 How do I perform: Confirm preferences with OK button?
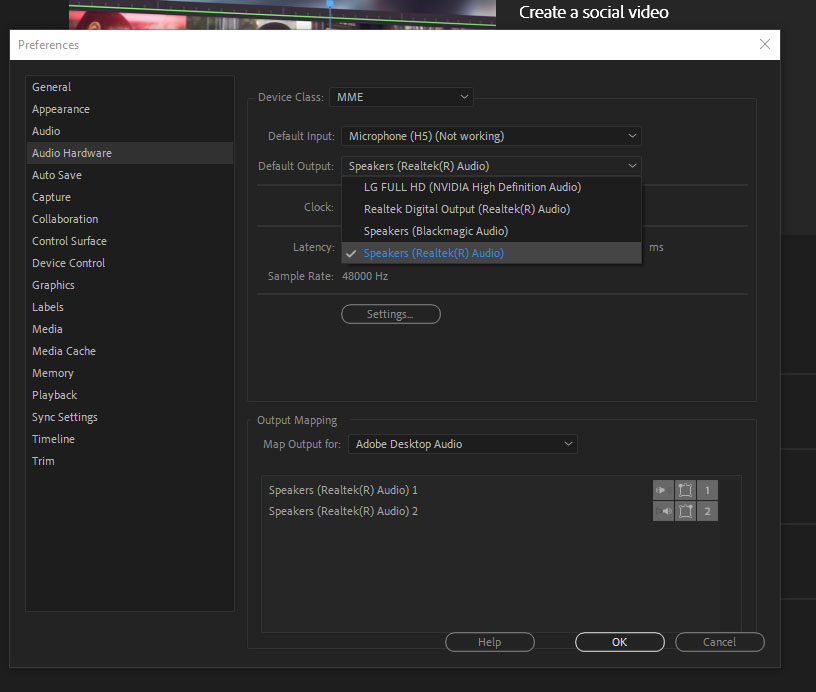click(x=619, y=642)
